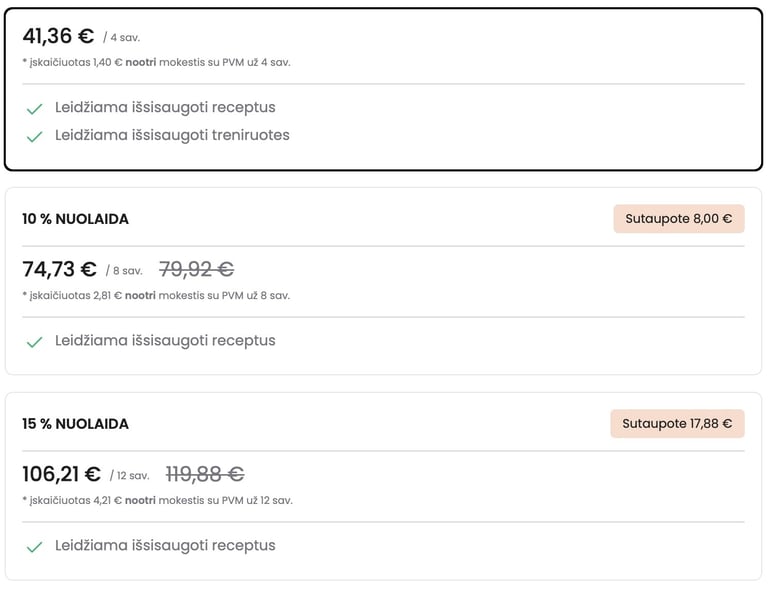The image size is (768, 591).
Task: Click the 'Sutaupote 8,00 €' savings badge
Action: [x=678, y=219]
